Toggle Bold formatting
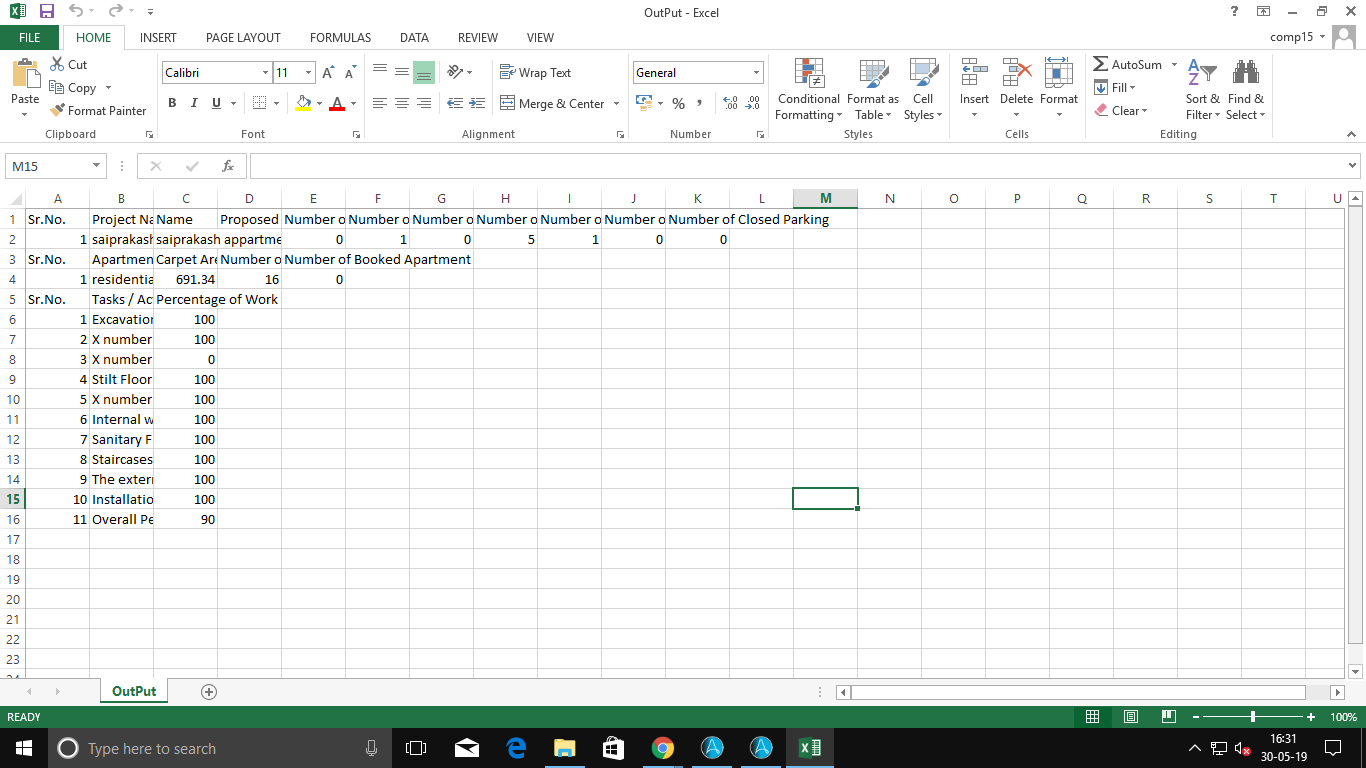Viewport: 1366px width, 768px height. 172,103
